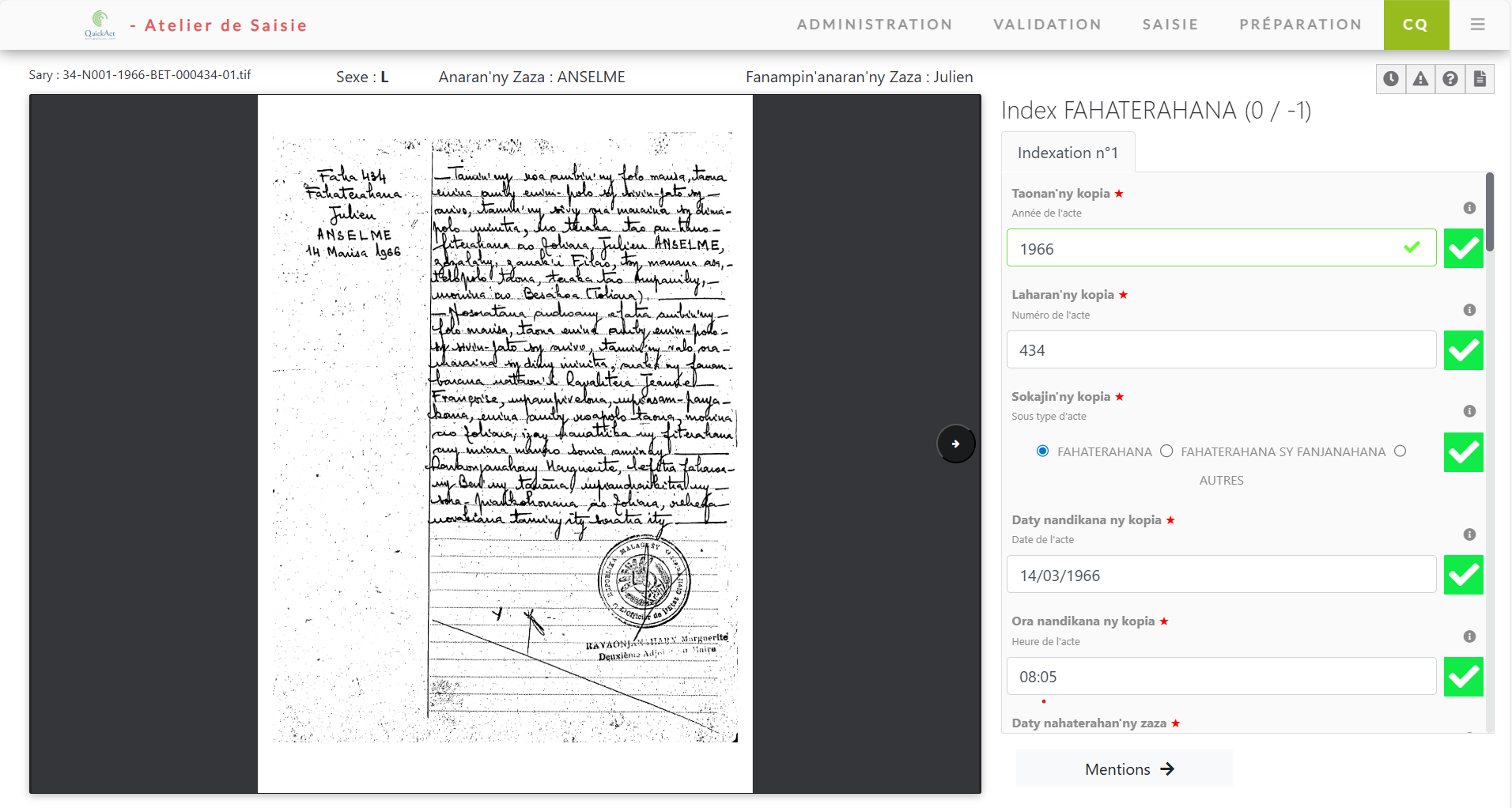Select FAHATERAHANA SY FANJANAHANA radio option
Viewport: 1512px width, 808px height.
[x=1166, y=451]
